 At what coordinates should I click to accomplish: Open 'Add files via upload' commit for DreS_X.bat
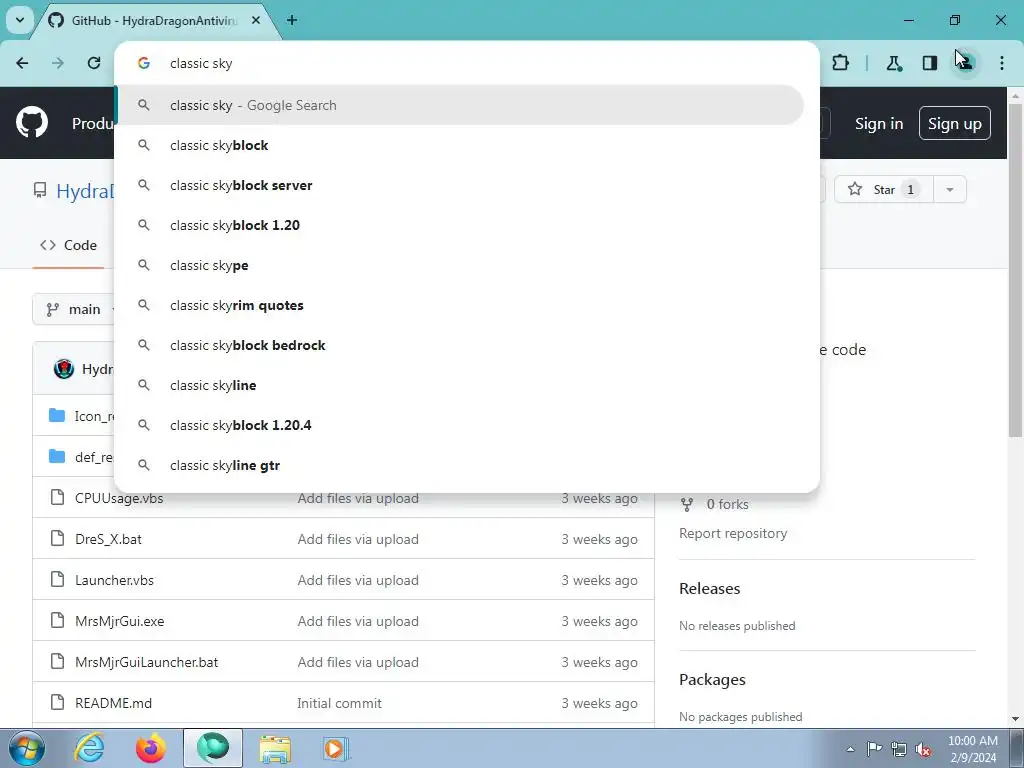pyautogui.click(x=358, y=539)
